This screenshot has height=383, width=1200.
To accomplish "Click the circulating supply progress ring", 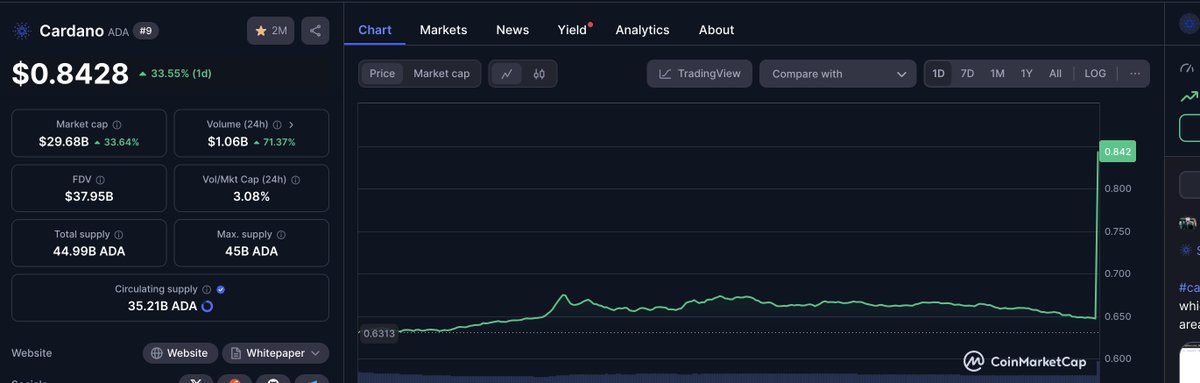I will (207, 306).
